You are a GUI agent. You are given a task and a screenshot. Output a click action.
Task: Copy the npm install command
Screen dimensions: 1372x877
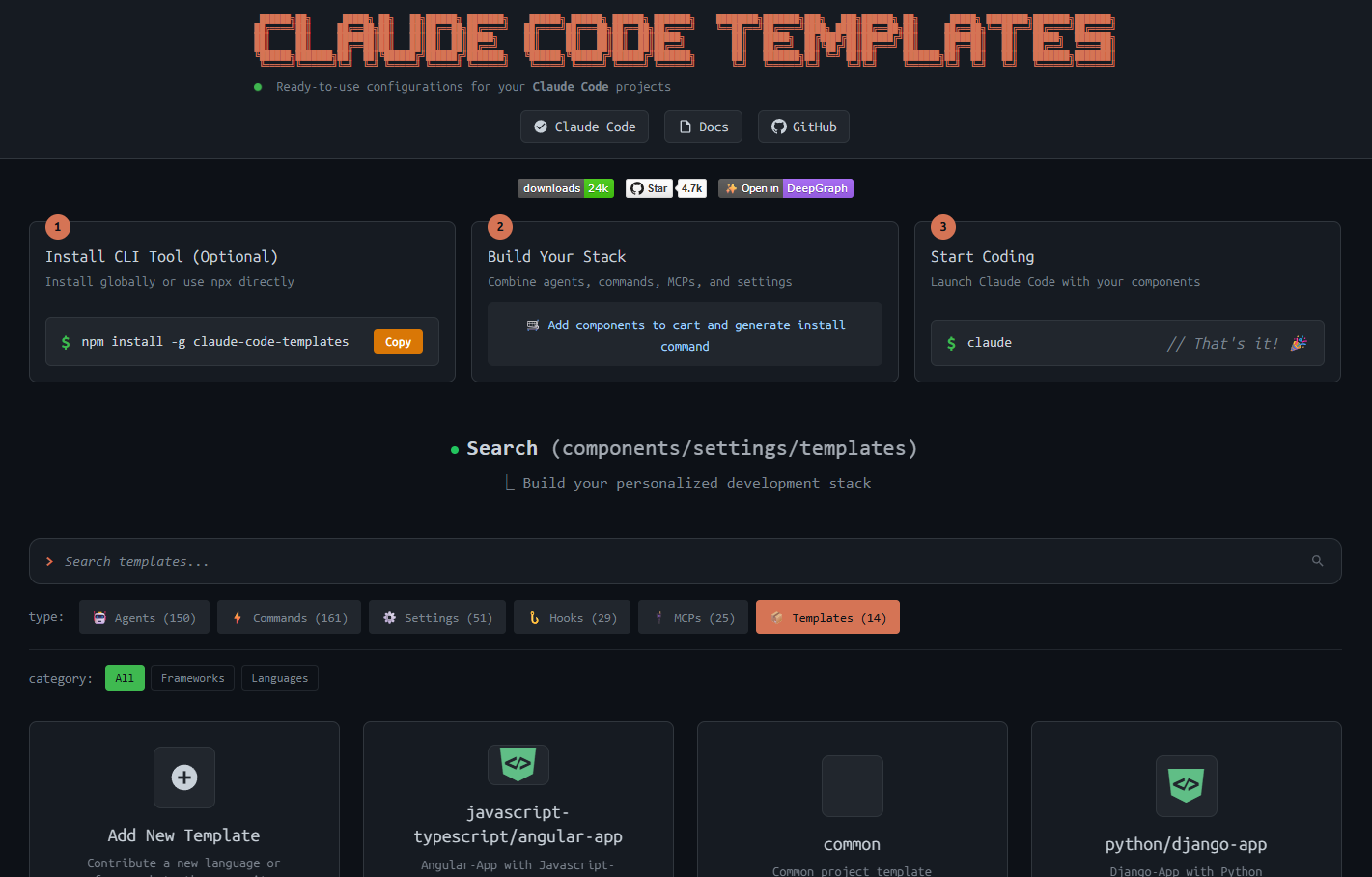(x=398, y=342)
